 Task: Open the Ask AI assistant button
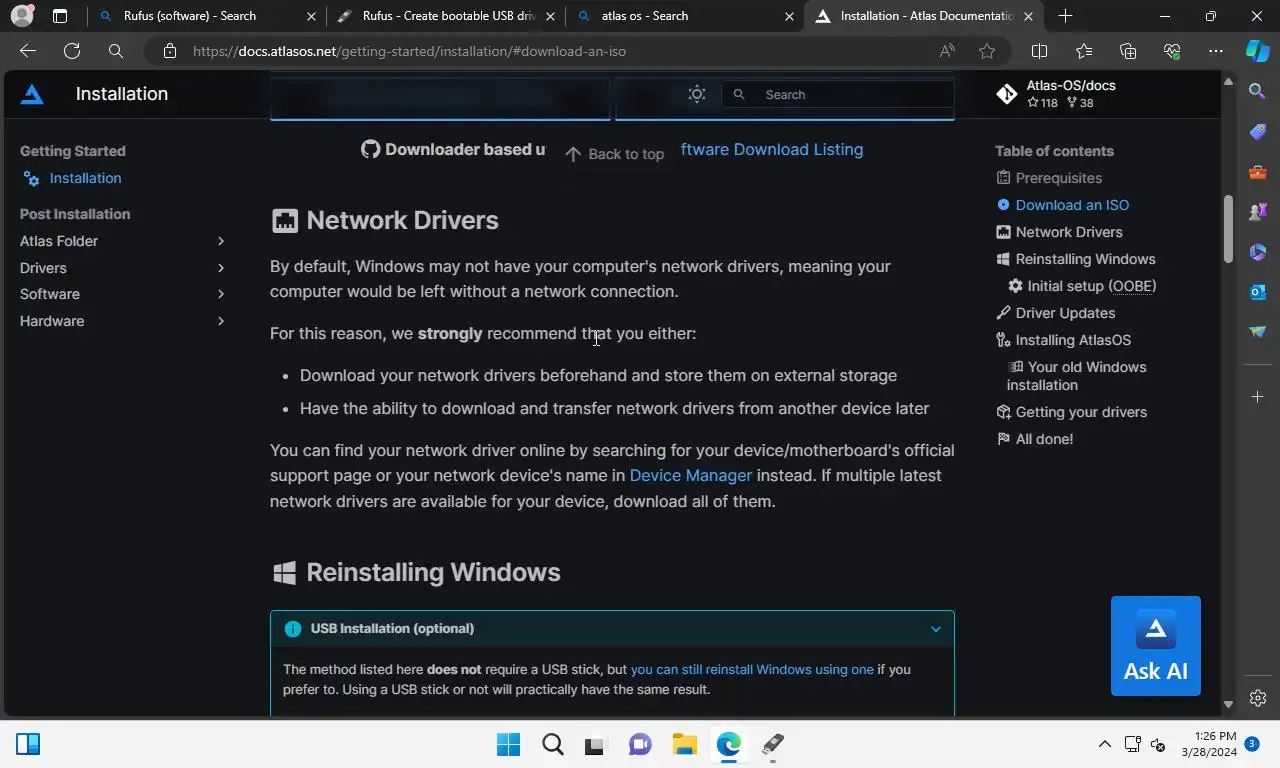1156,646
